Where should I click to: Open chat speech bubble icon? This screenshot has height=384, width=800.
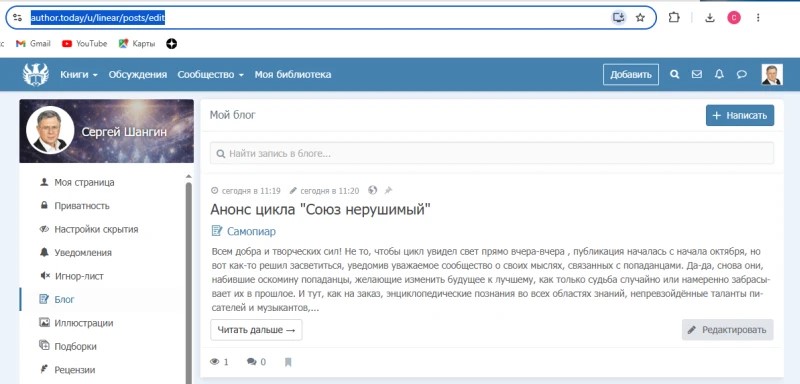coord(741,74)
